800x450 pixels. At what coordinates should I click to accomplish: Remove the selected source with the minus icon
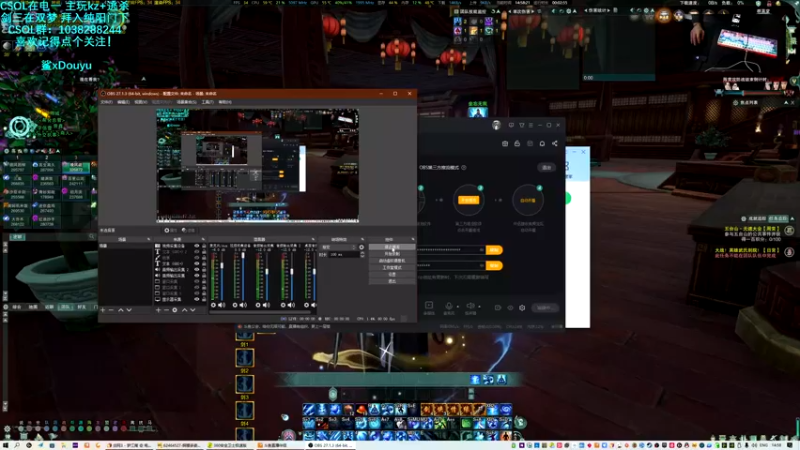[166, 310]
